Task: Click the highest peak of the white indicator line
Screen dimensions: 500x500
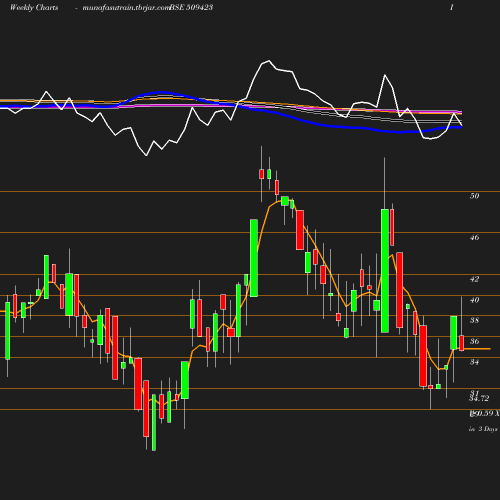Action: click(x=269, y=61)
